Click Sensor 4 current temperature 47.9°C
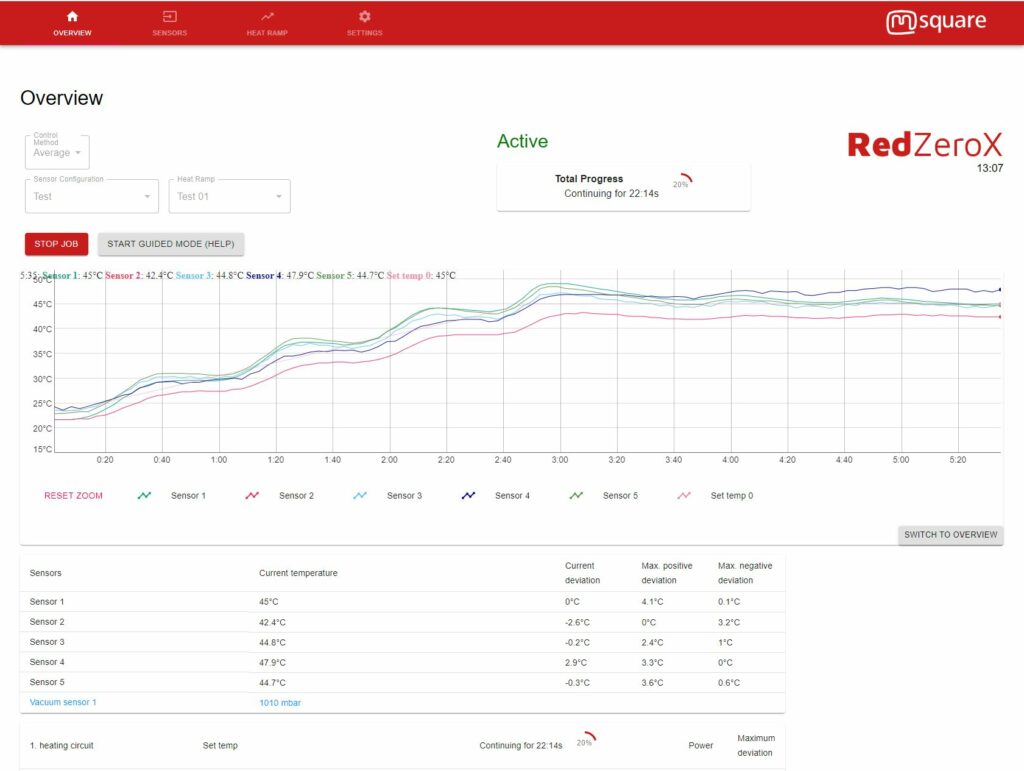1024x771 pixels. point(272,663)
